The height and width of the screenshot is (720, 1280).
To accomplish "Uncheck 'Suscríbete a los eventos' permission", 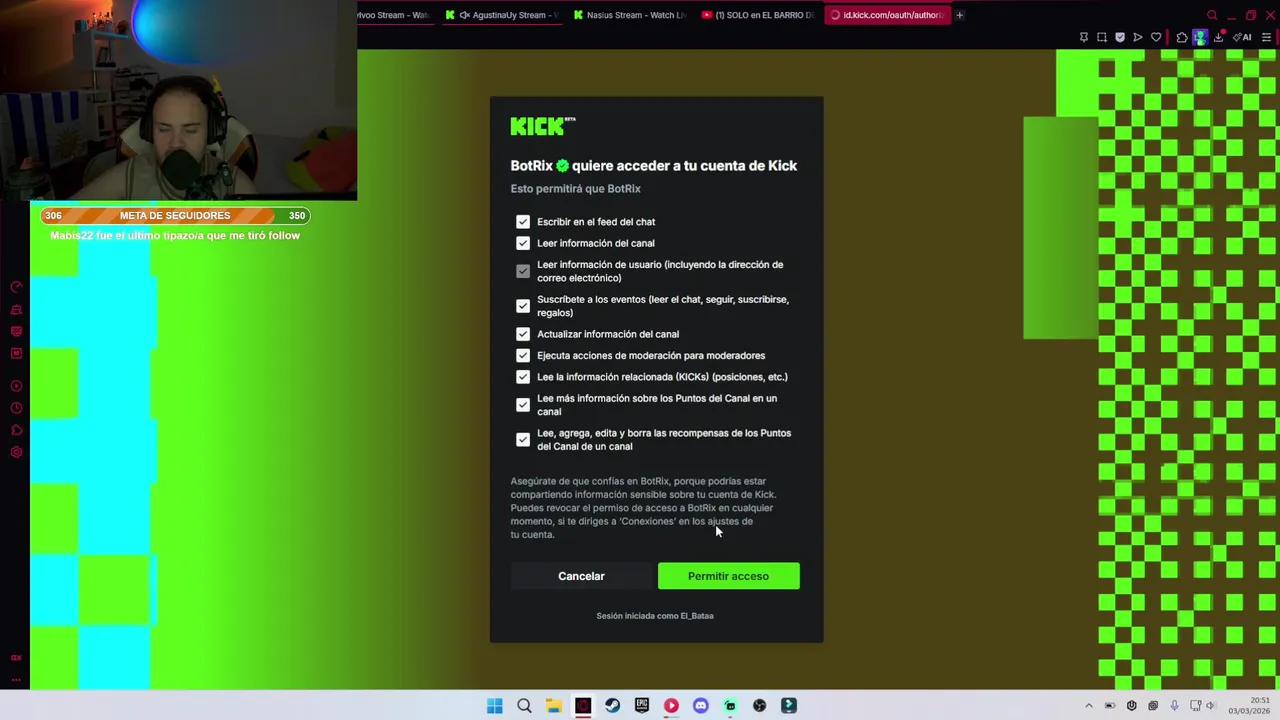I will pos(523,306).
